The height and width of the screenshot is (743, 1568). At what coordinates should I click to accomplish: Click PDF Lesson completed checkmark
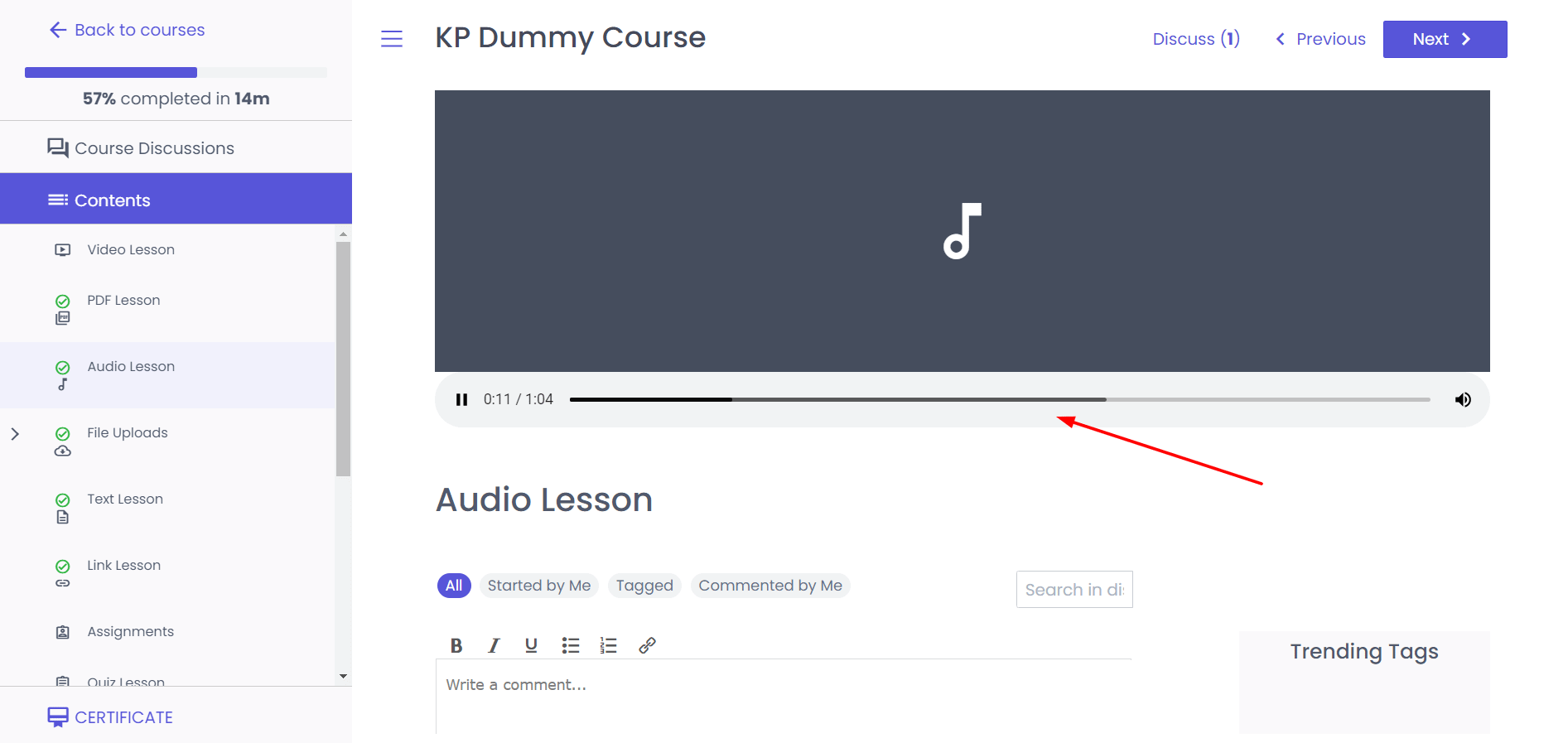tap(63, 302)
